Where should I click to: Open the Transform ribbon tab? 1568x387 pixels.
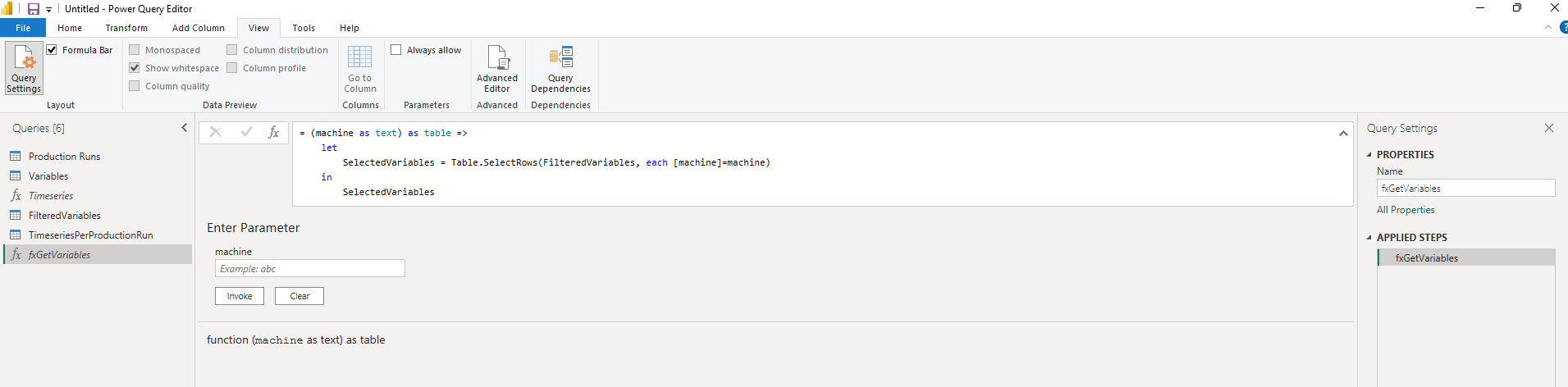click(126, 28)
